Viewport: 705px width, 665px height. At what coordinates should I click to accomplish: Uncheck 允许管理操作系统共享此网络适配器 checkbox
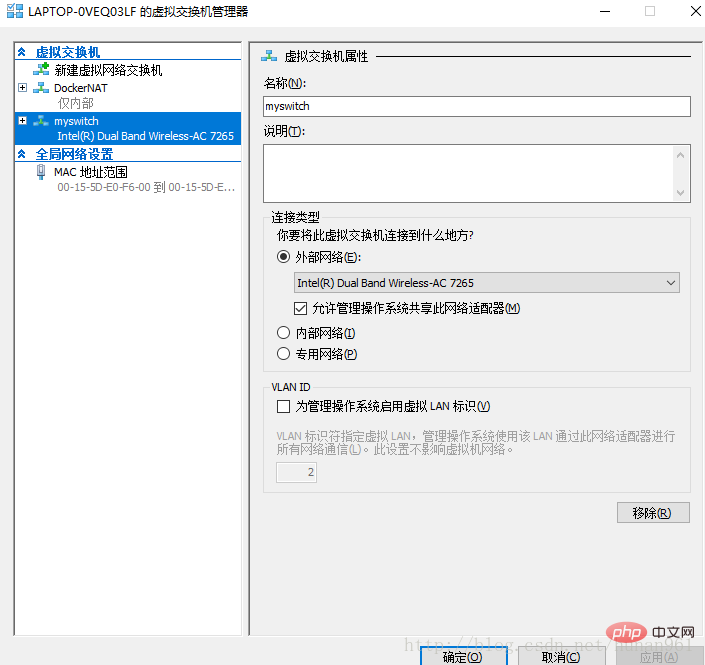pos(300,308)
